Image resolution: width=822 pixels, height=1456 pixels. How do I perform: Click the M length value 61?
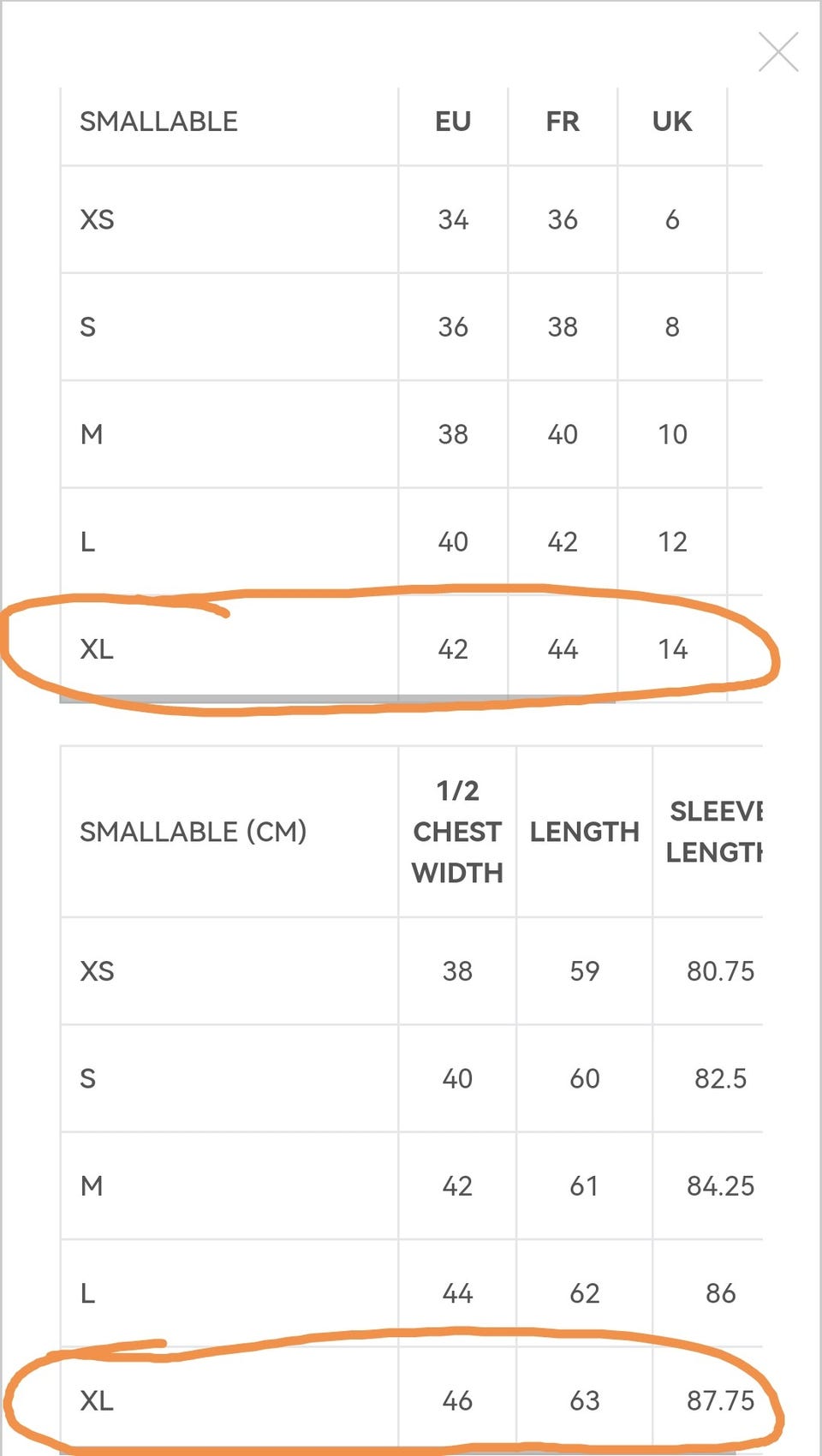pos(585,1186)
